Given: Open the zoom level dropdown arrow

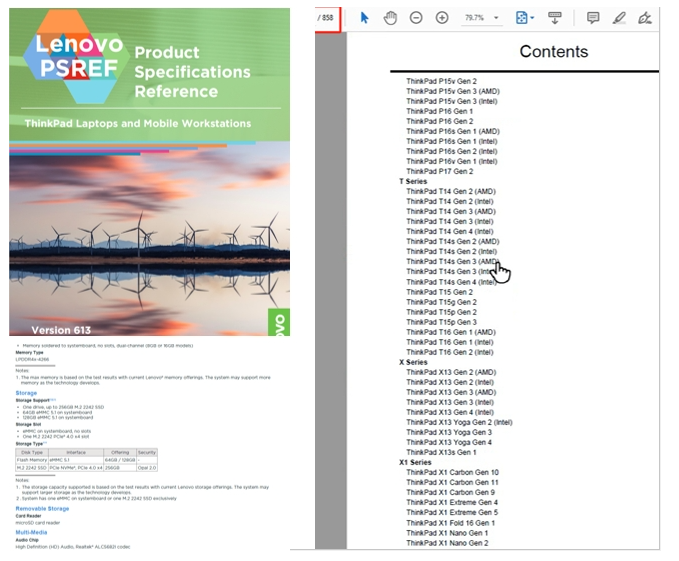Looking at the screenshot, I should [496, 18].
